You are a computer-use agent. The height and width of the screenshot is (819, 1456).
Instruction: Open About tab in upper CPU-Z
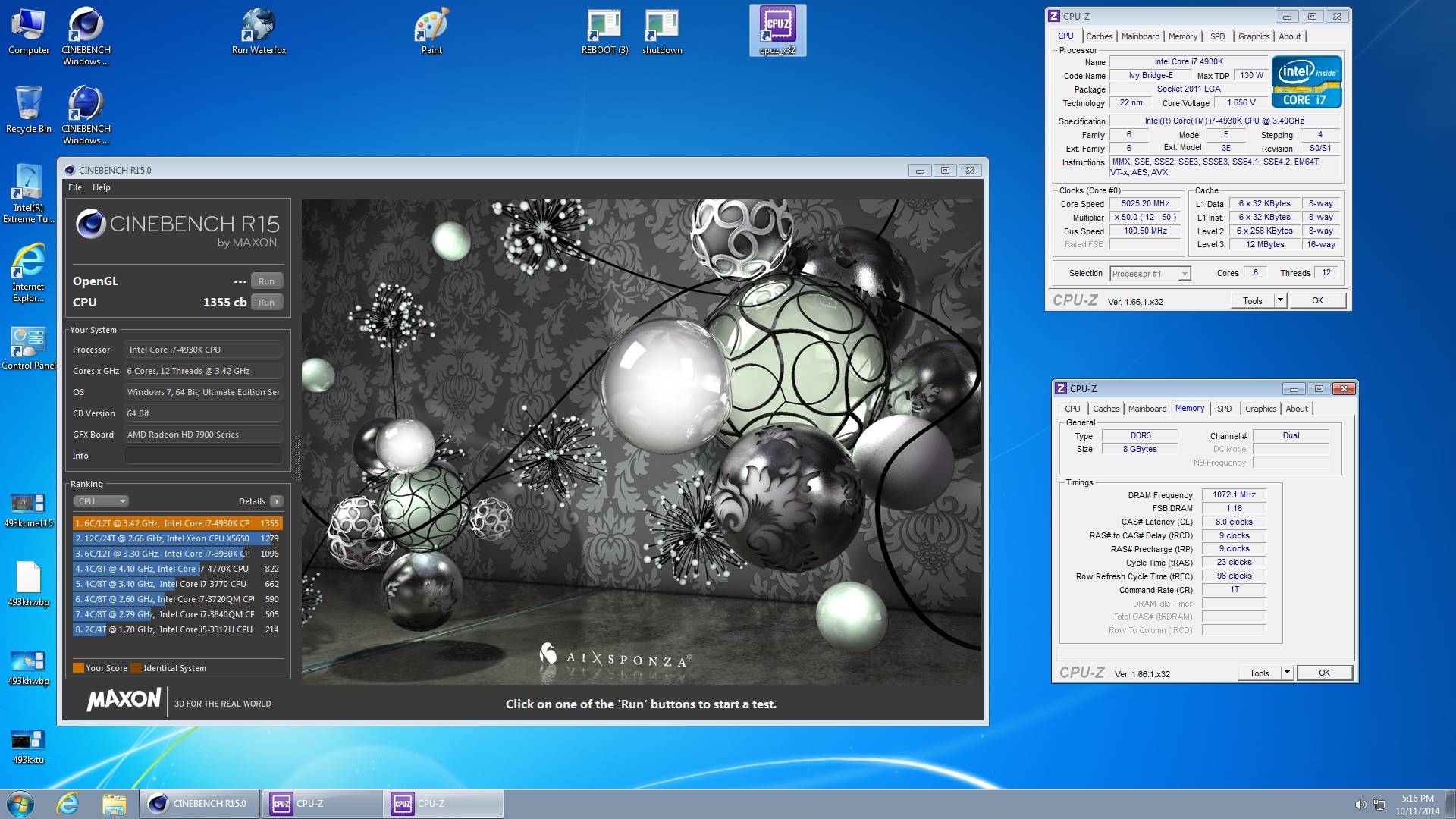tap(1290, 36)
